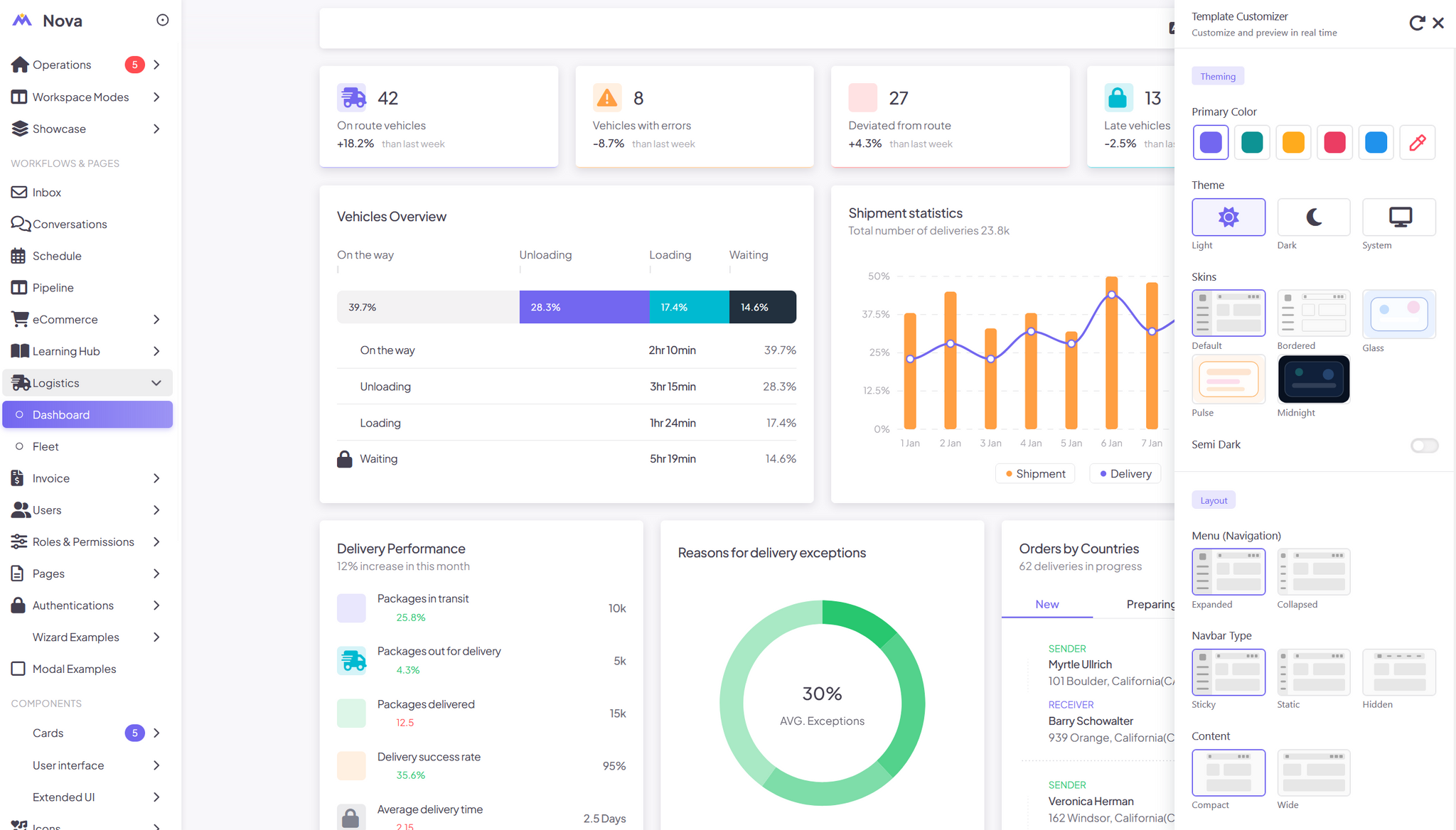
Task: Click the eCommerce cart icon
Action: (20, 319)
